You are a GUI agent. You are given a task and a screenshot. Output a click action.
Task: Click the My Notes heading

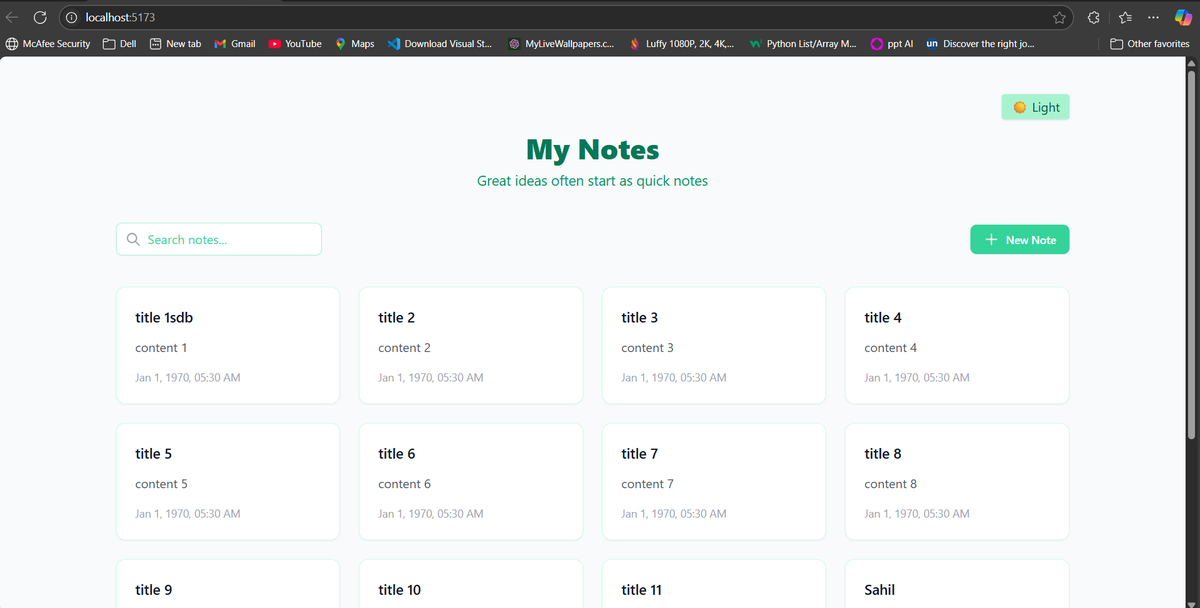tap(593, 150)
